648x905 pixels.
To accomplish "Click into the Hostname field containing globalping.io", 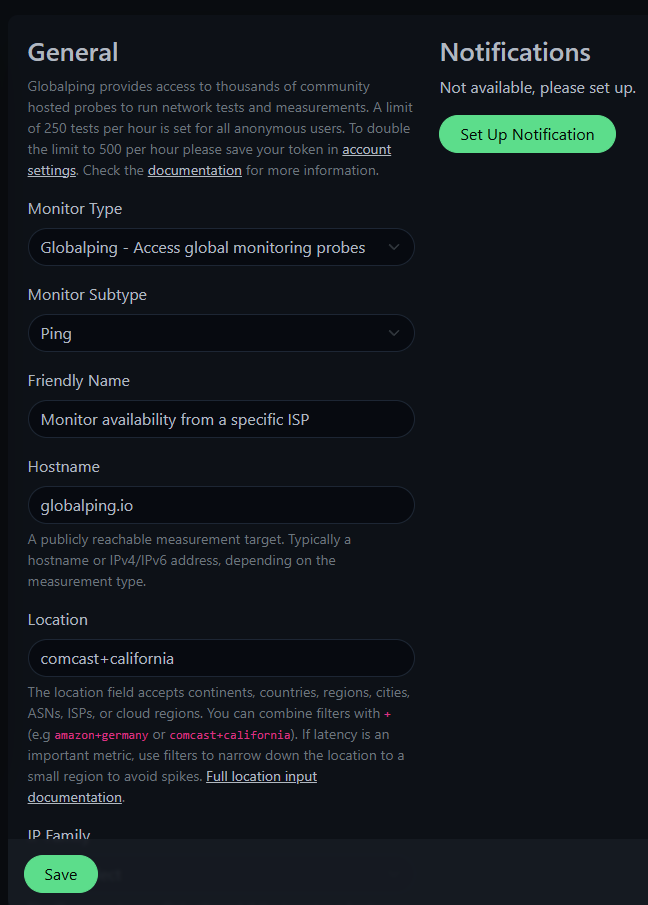I will [x=220, y=506].
